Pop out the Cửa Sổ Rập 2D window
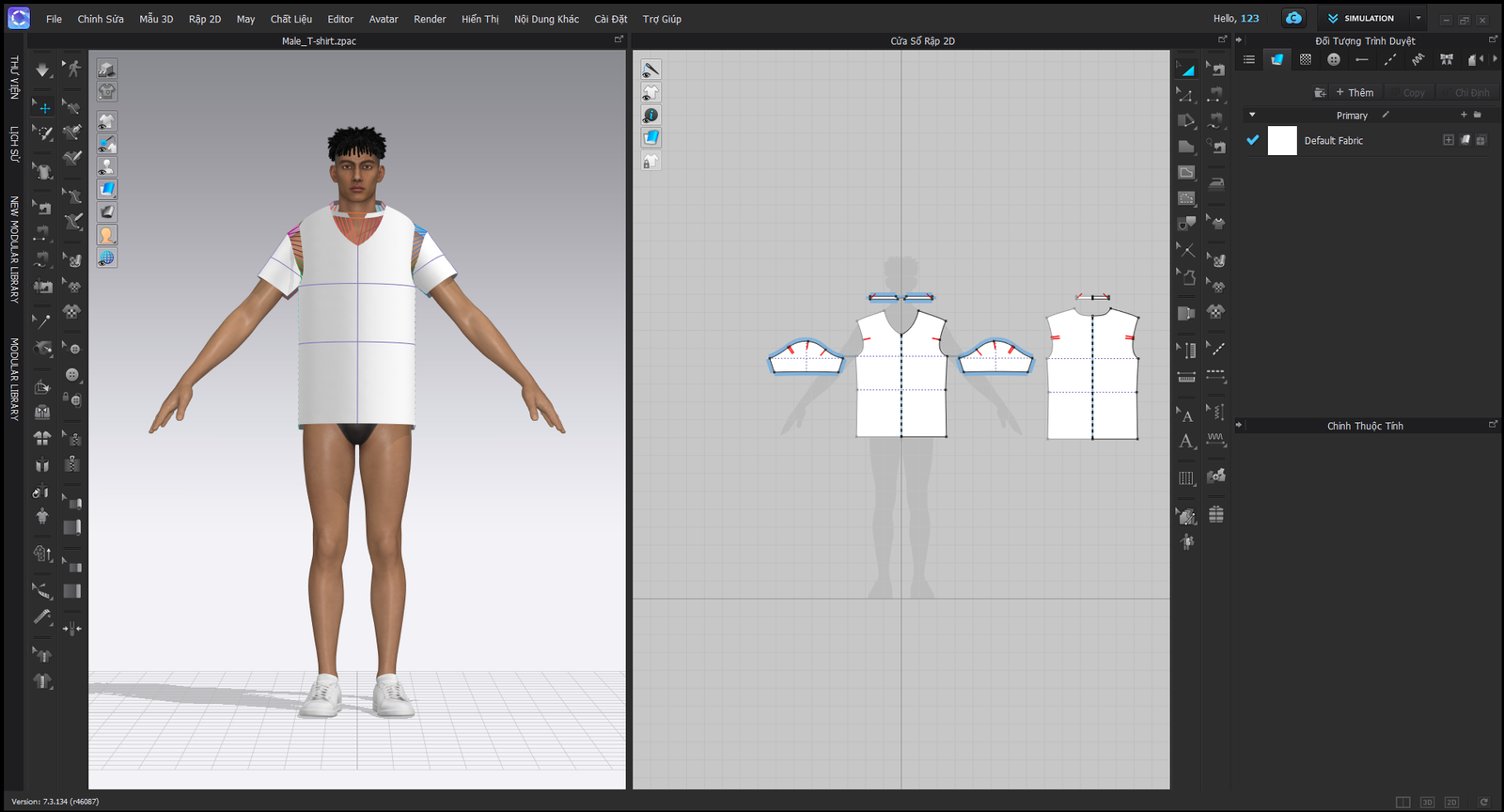Screen dimensions: 1504x812 pyautogui.click(x=1223, y=39)
